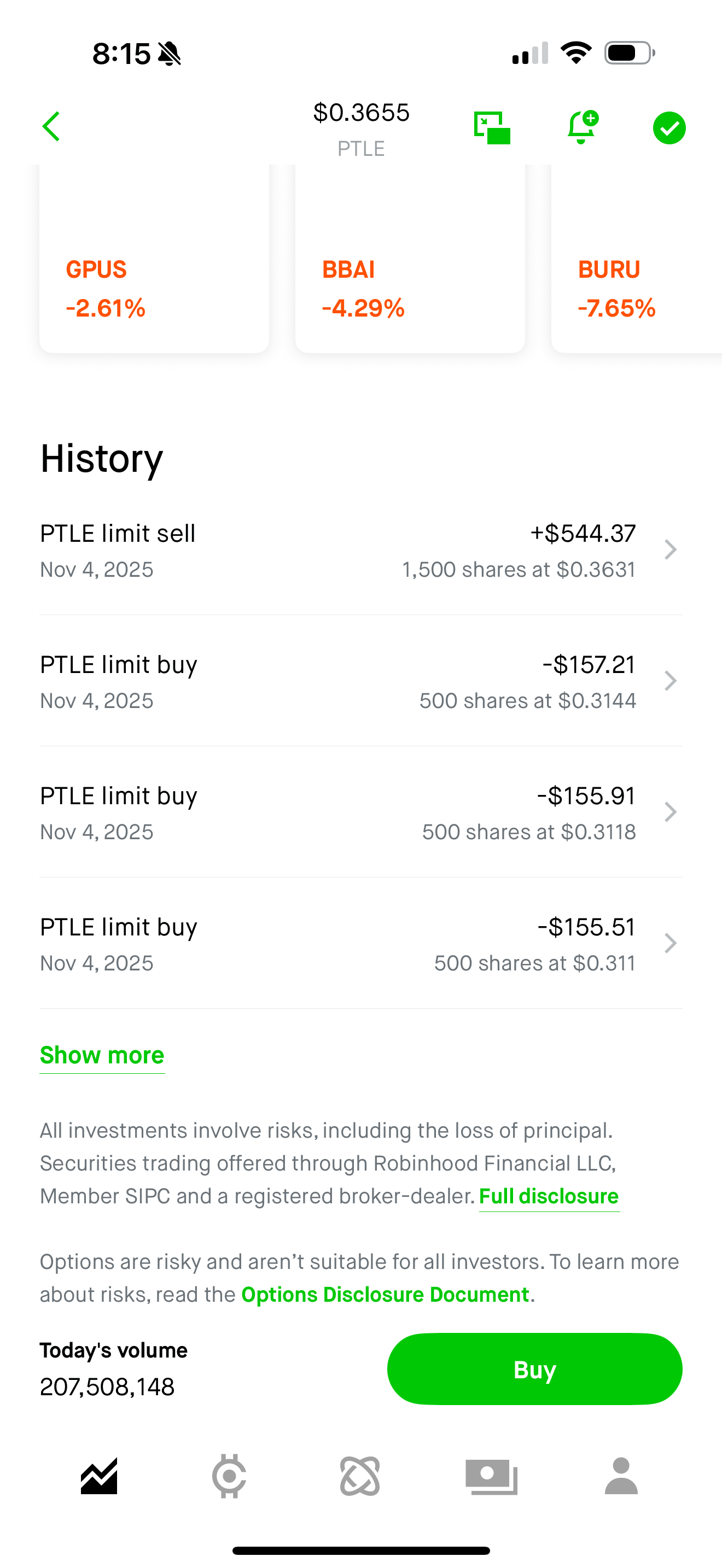722x1568 pixels.
Task: Open the orbit-shaped Explore tab icon
Action: [x=360, y=1476]
